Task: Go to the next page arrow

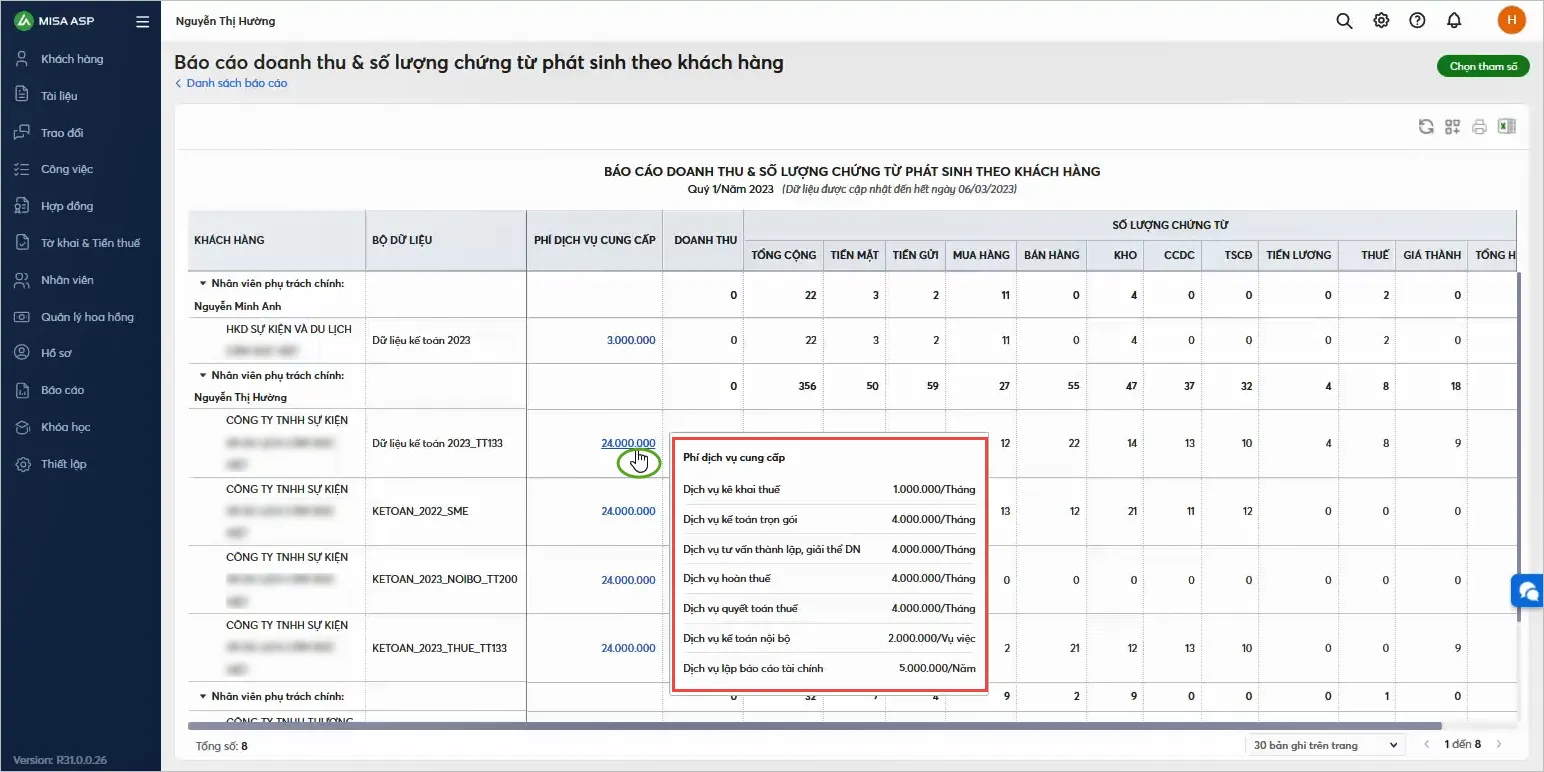Action: pos(1499,745)
